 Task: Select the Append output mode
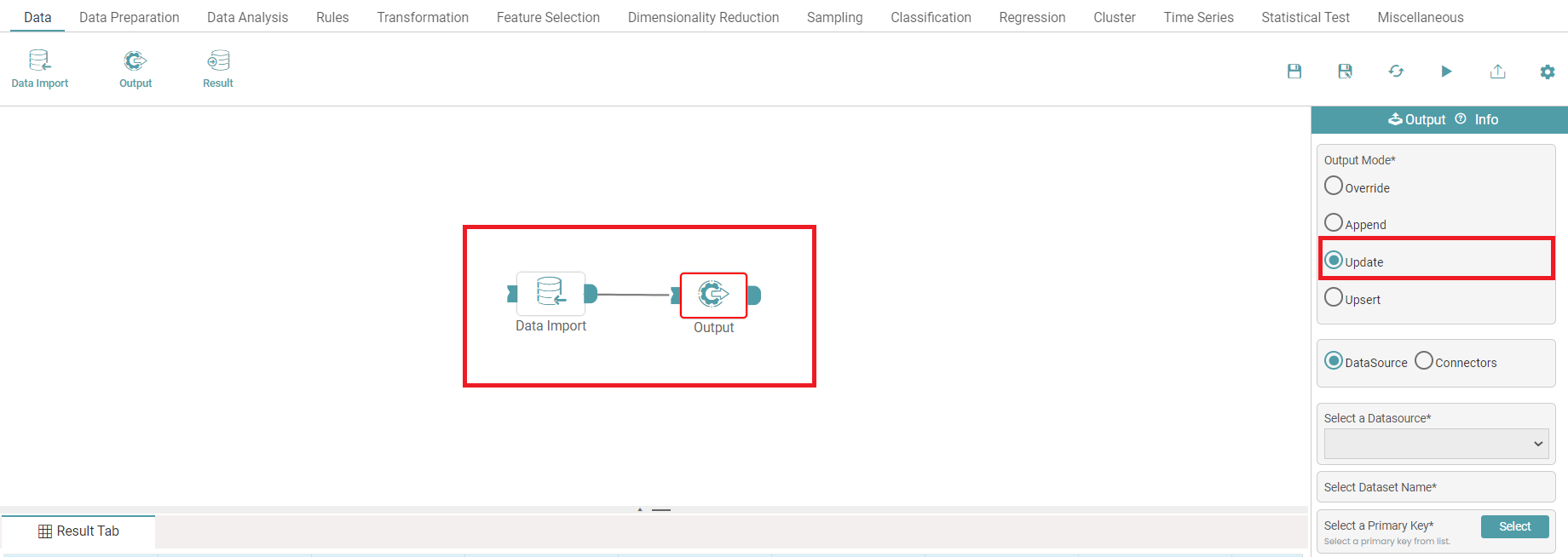click(x=1334, y=223)
